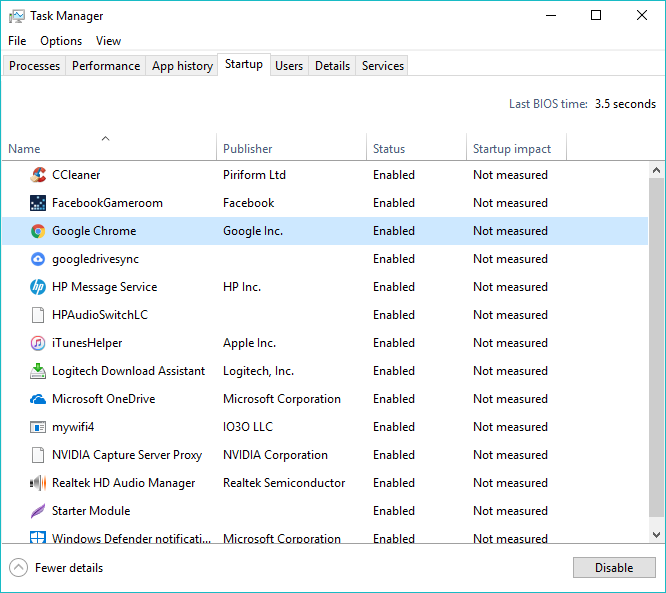
Task: Switch to the App history tab
Action: (x=182, y=66)
